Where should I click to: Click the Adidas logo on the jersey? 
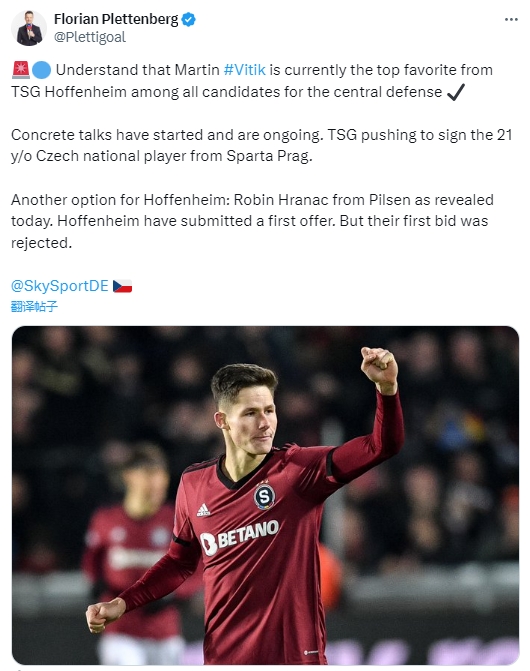(204, 510)
